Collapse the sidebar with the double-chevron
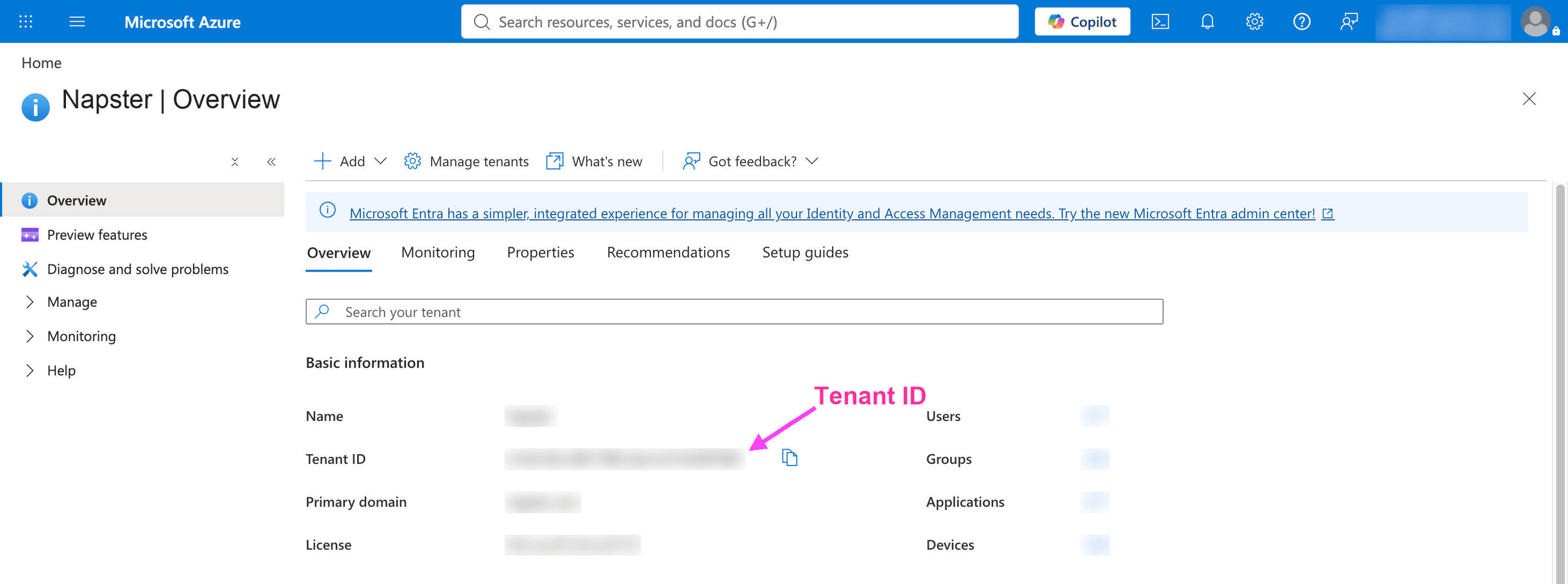The height and width of the screenshot is (584, 1568). 272,162
